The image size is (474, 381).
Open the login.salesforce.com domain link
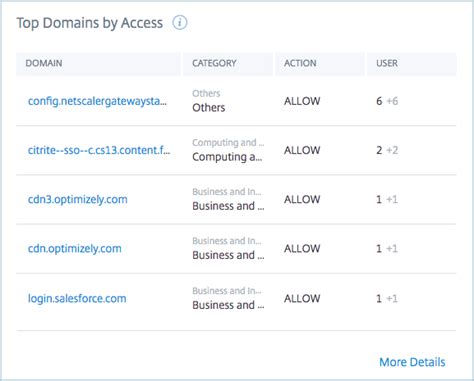(77, 298)
